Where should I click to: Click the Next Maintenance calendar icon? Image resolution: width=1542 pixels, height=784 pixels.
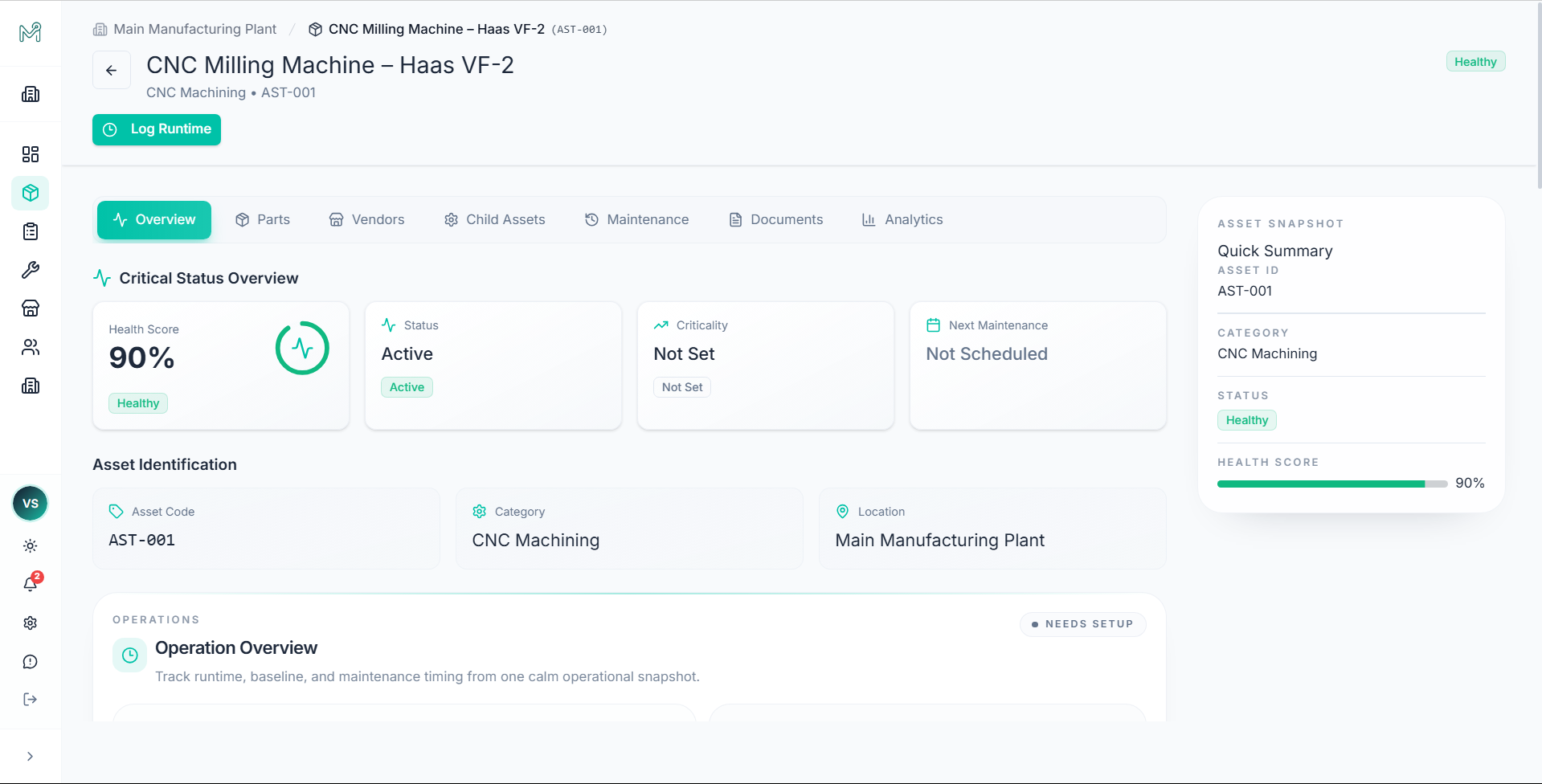(933, 325)
